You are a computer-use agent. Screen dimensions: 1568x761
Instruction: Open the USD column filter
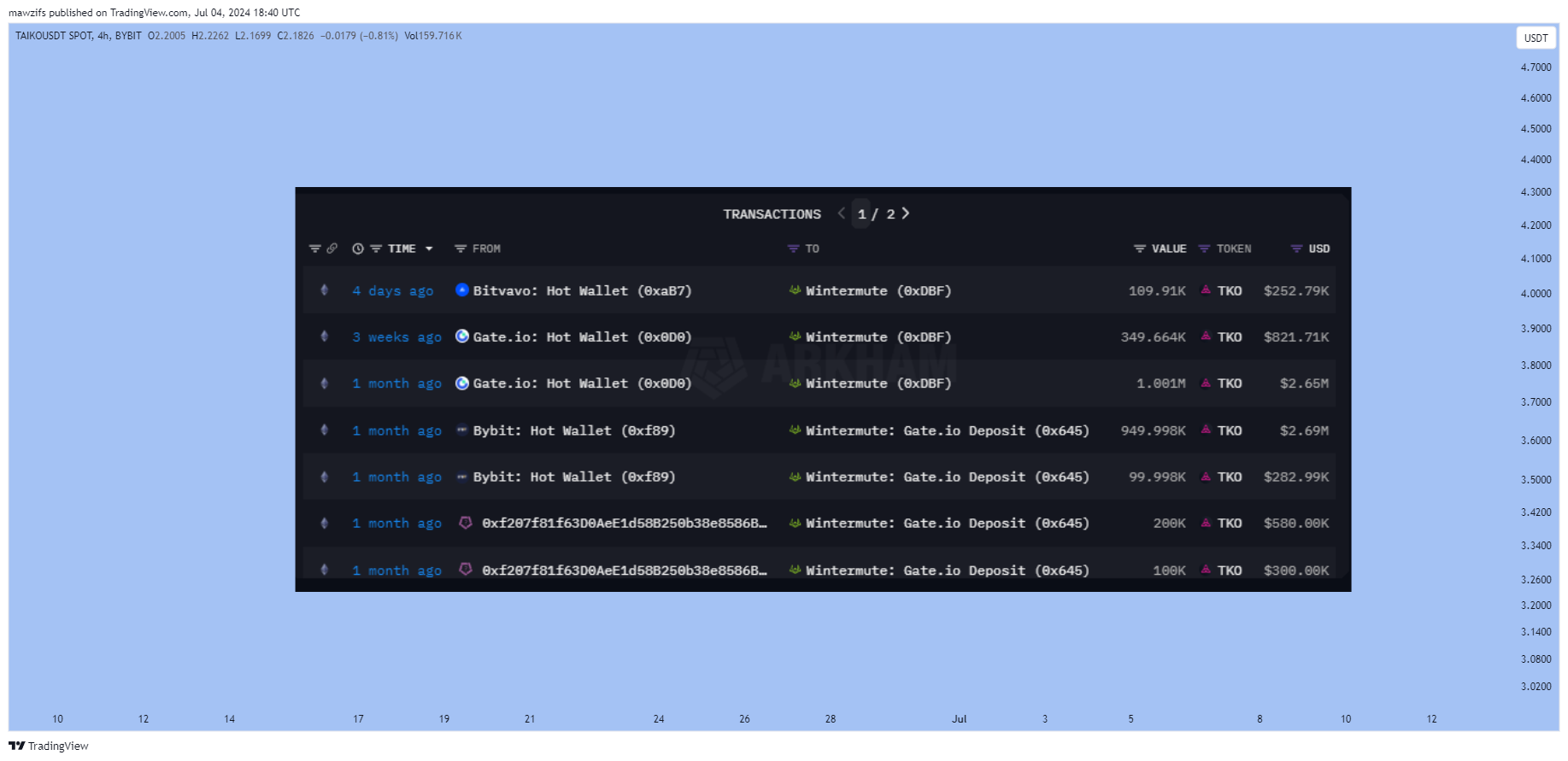coord(1296,249)
